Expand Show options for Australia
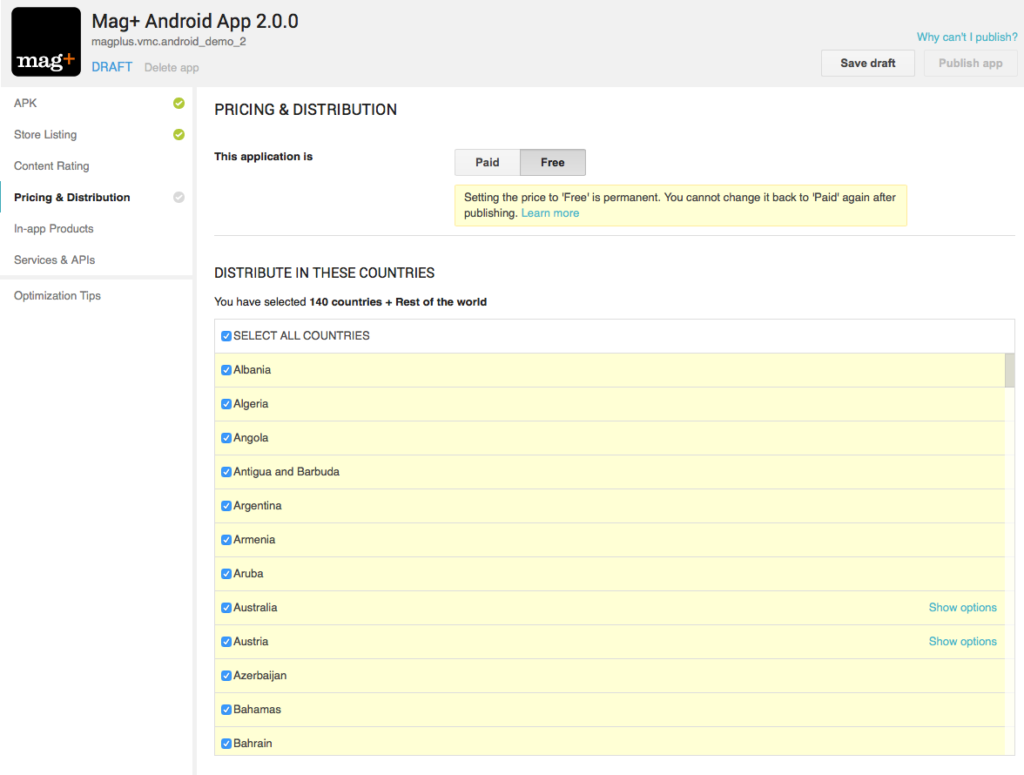 963,607
